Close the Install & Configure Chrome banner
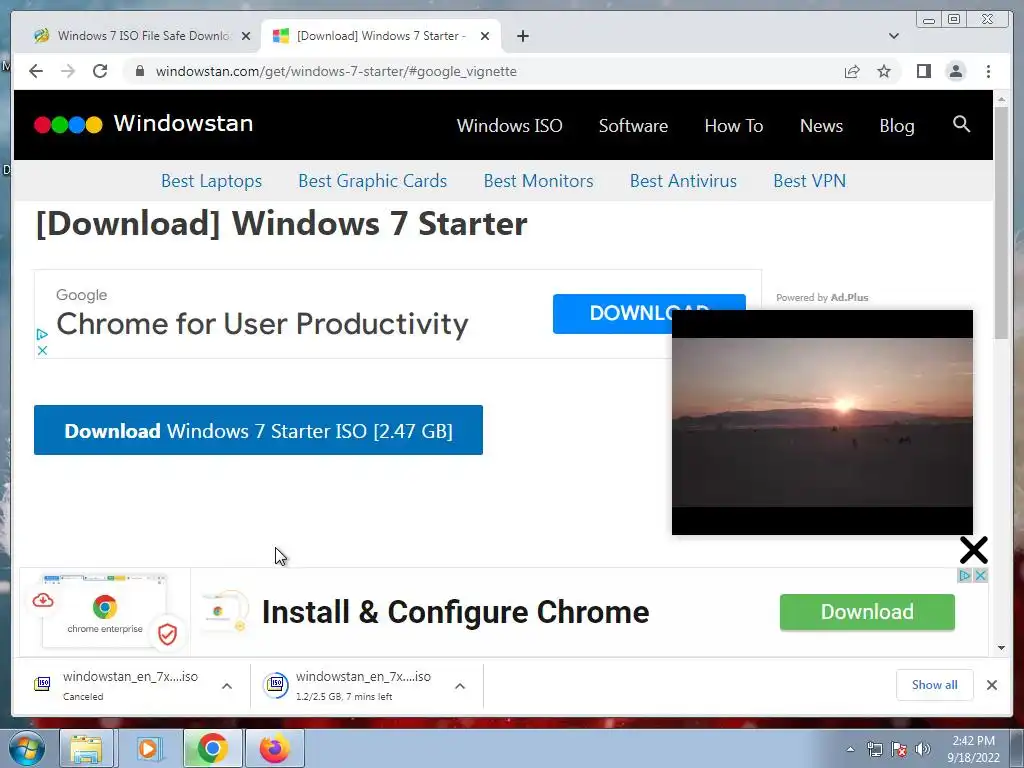 coord(980,575)
